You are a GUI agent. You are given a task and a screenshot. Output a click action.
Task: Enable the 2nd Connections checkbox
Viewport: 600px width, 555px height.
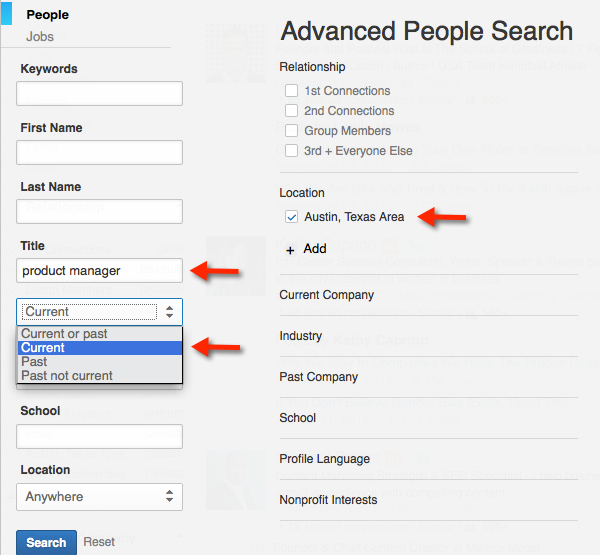pos(292,111)
